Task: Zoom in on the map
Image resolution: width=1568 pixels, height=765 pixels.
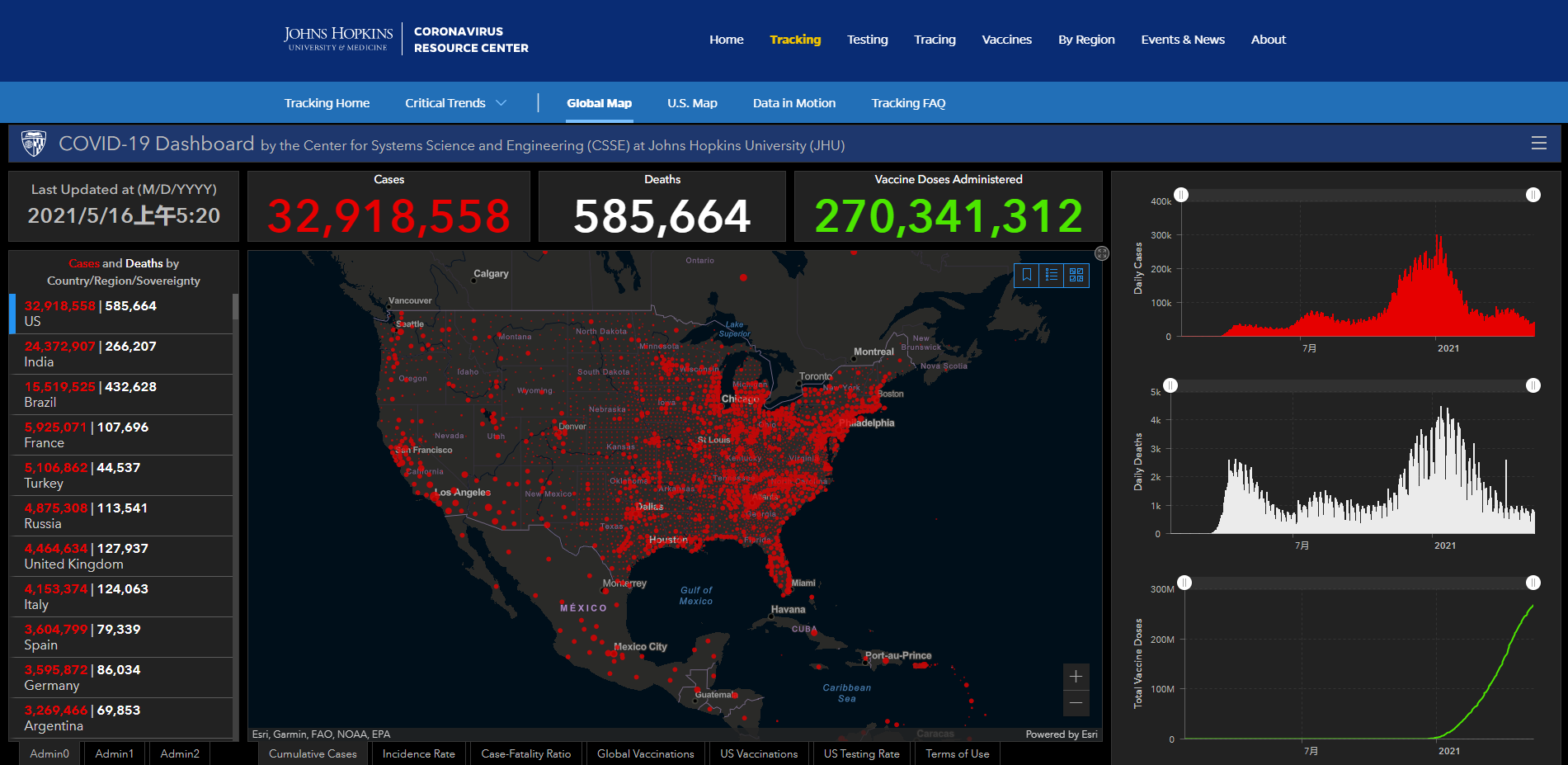Action: pyautogui.click(x=1076, y=677)
